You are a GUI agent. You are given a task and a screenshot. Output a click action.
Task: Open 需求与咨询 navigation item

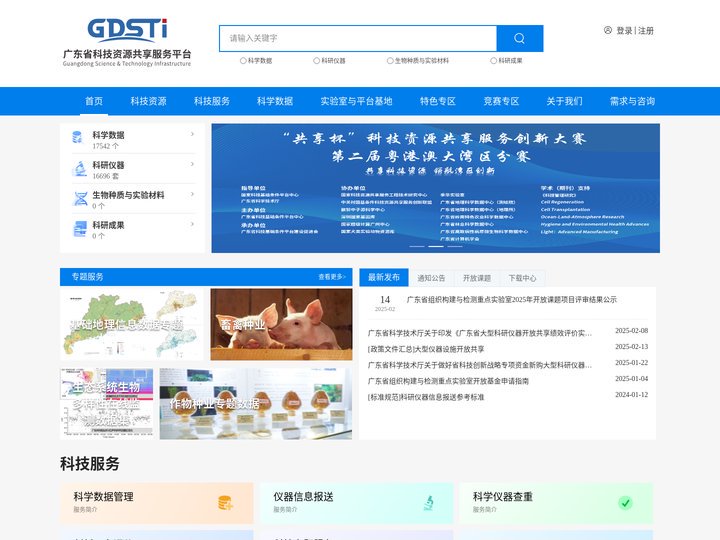pos(632,101)
